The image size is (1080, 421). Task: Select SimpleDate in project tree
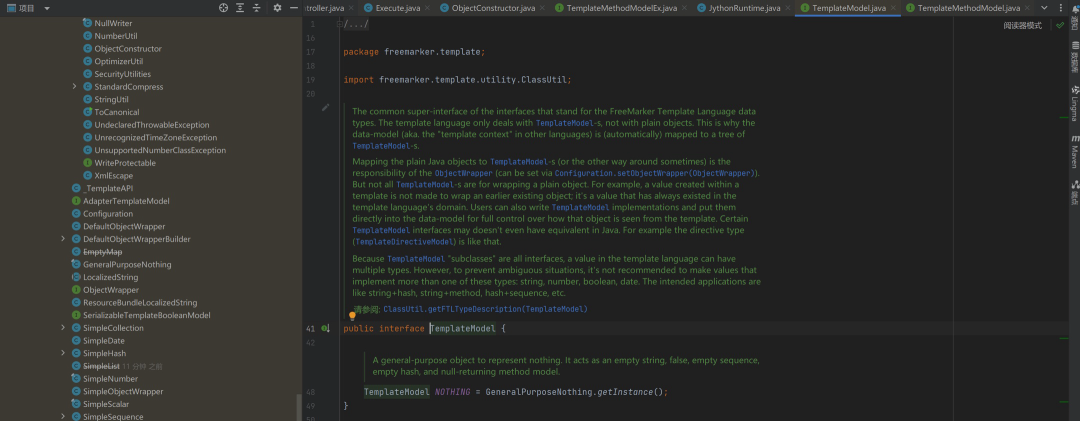pos(104,340)
